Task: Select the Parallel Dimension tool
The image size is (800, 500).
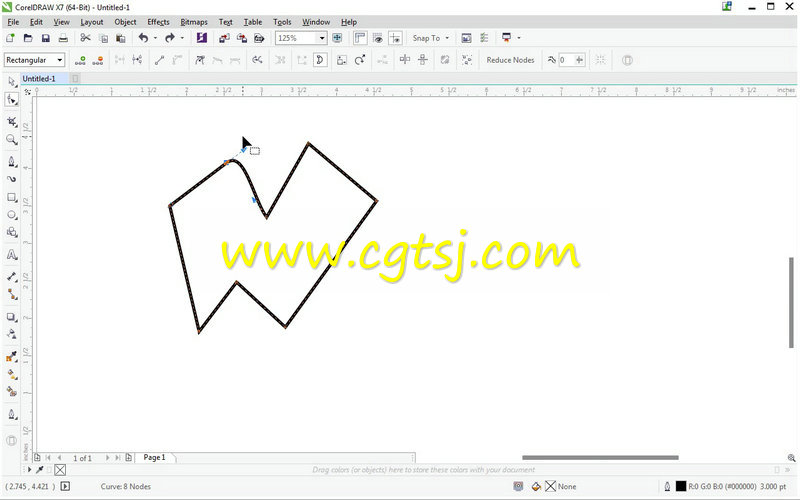Action: 12,277
